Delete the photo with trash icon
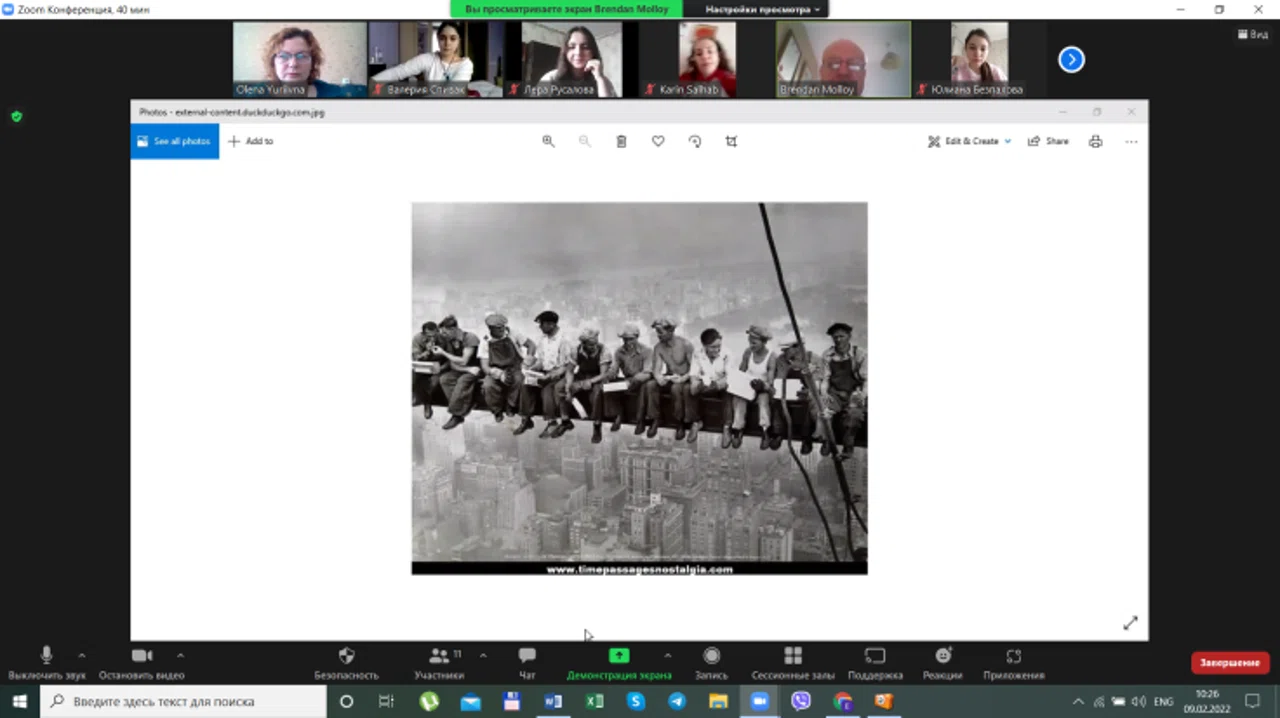1280x718 pixels. (621, 141)
